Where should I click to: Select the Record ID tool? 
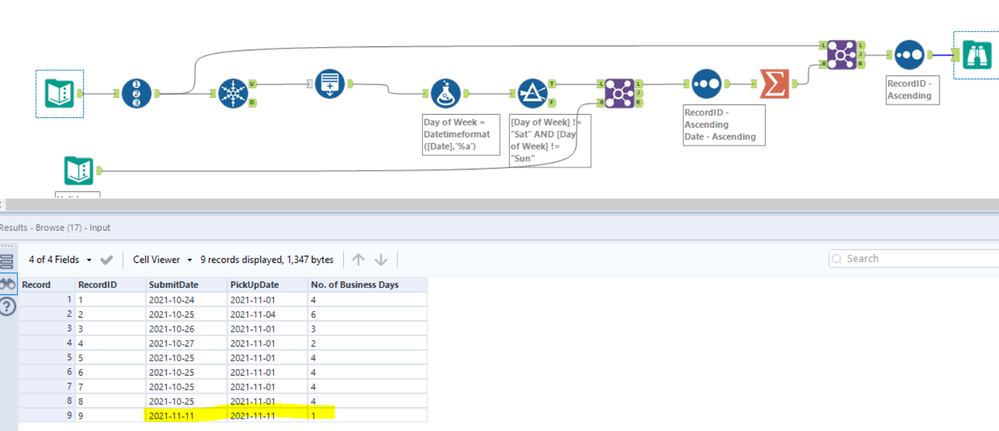click(x=136, y=94)
